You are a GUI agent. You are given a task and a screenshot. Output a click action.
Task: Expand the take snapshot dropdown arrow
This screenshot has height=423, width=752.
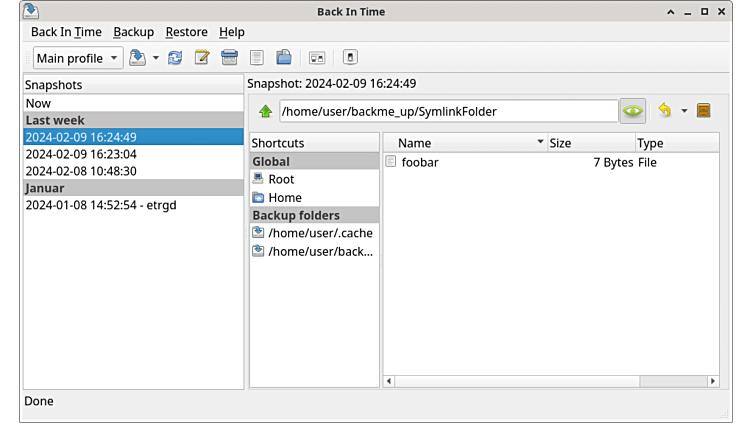[x=156, y=58]
